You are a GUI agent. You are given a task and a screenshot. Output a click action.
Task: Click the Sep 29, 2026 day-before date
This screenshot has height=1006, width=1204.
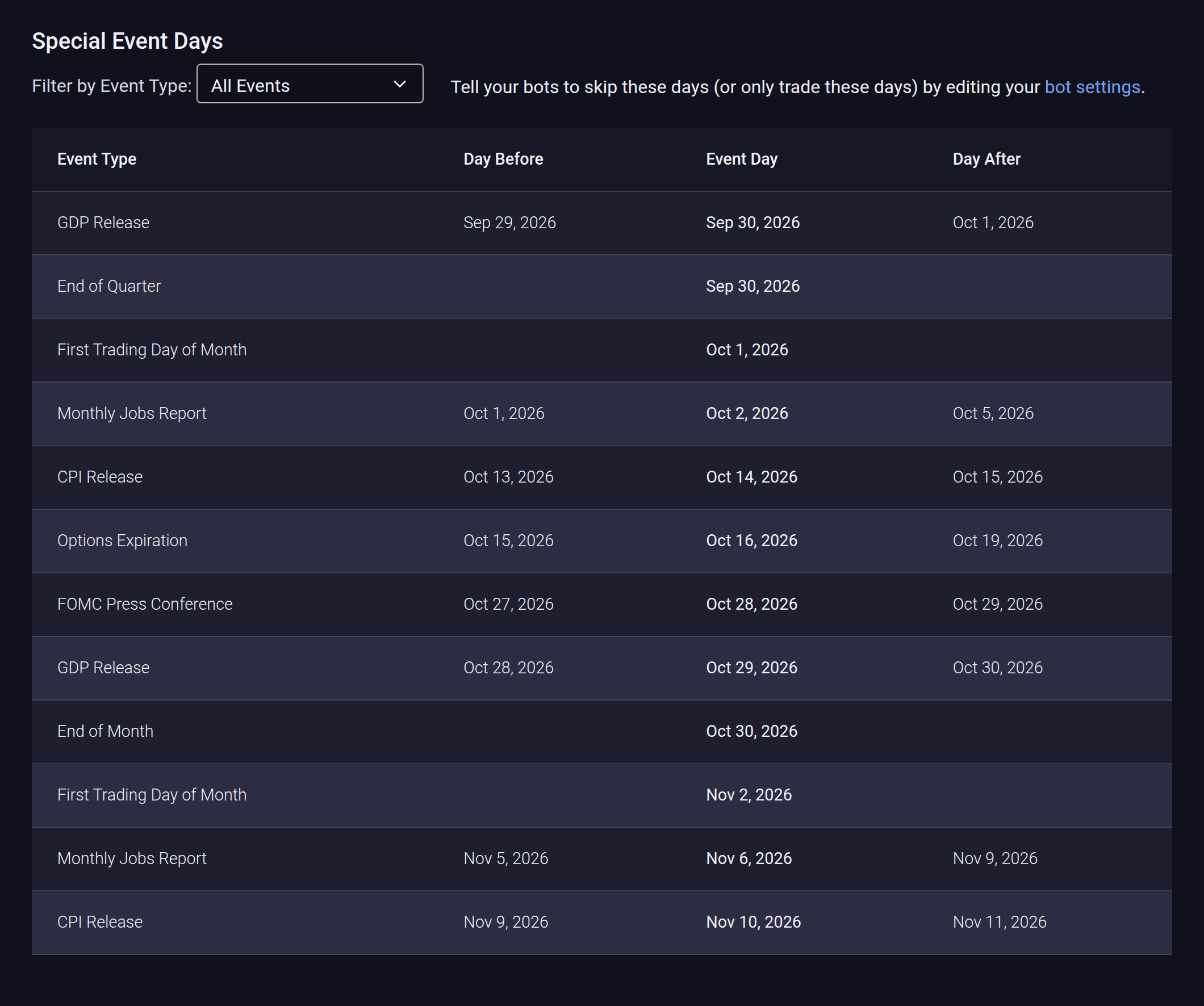point(509,223)
